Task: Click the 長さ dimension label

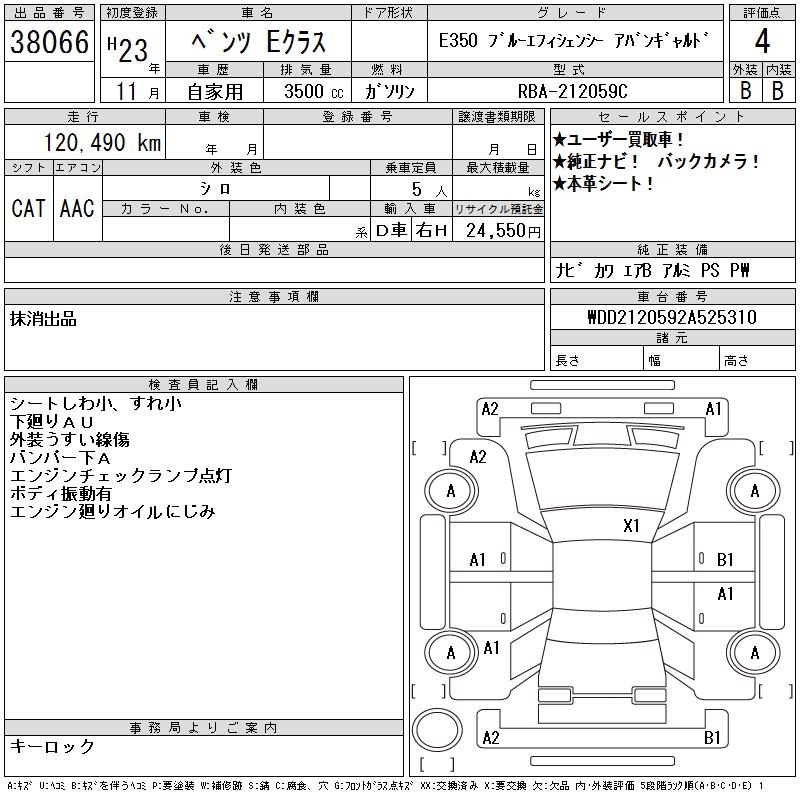Action: pos(567,361)
